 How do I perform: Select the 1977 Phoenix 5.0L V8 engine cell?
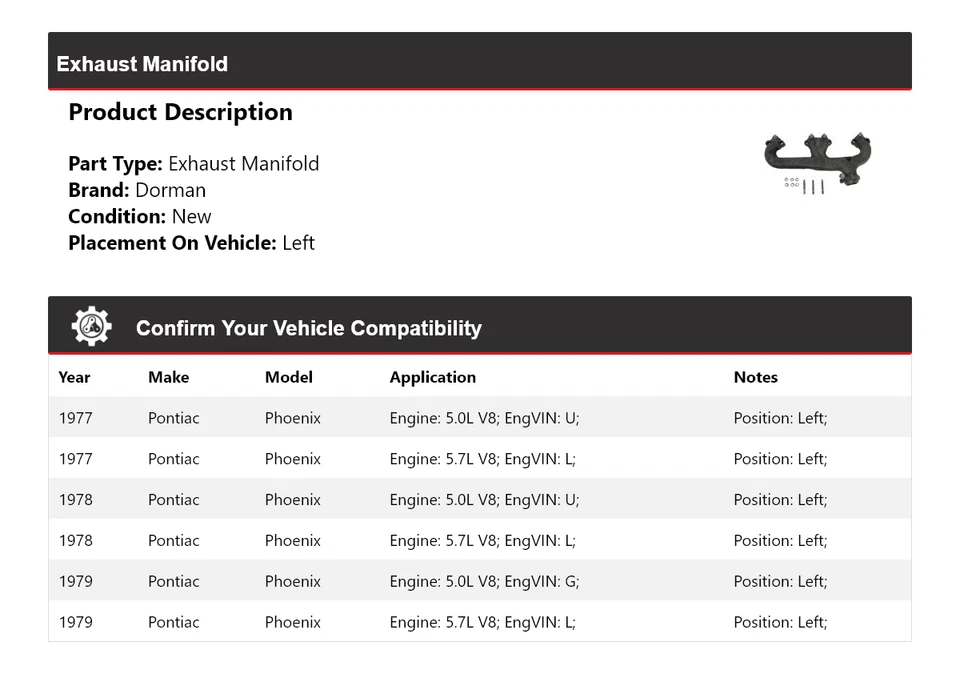(484, 418)
